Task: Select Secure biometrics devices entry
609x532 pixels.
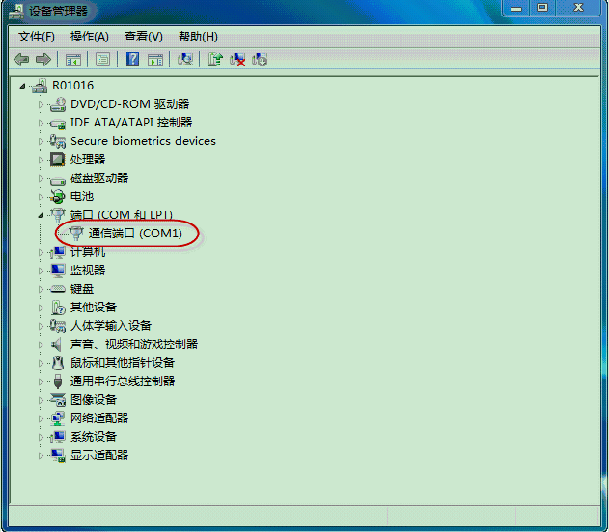Action: [142, 141]
